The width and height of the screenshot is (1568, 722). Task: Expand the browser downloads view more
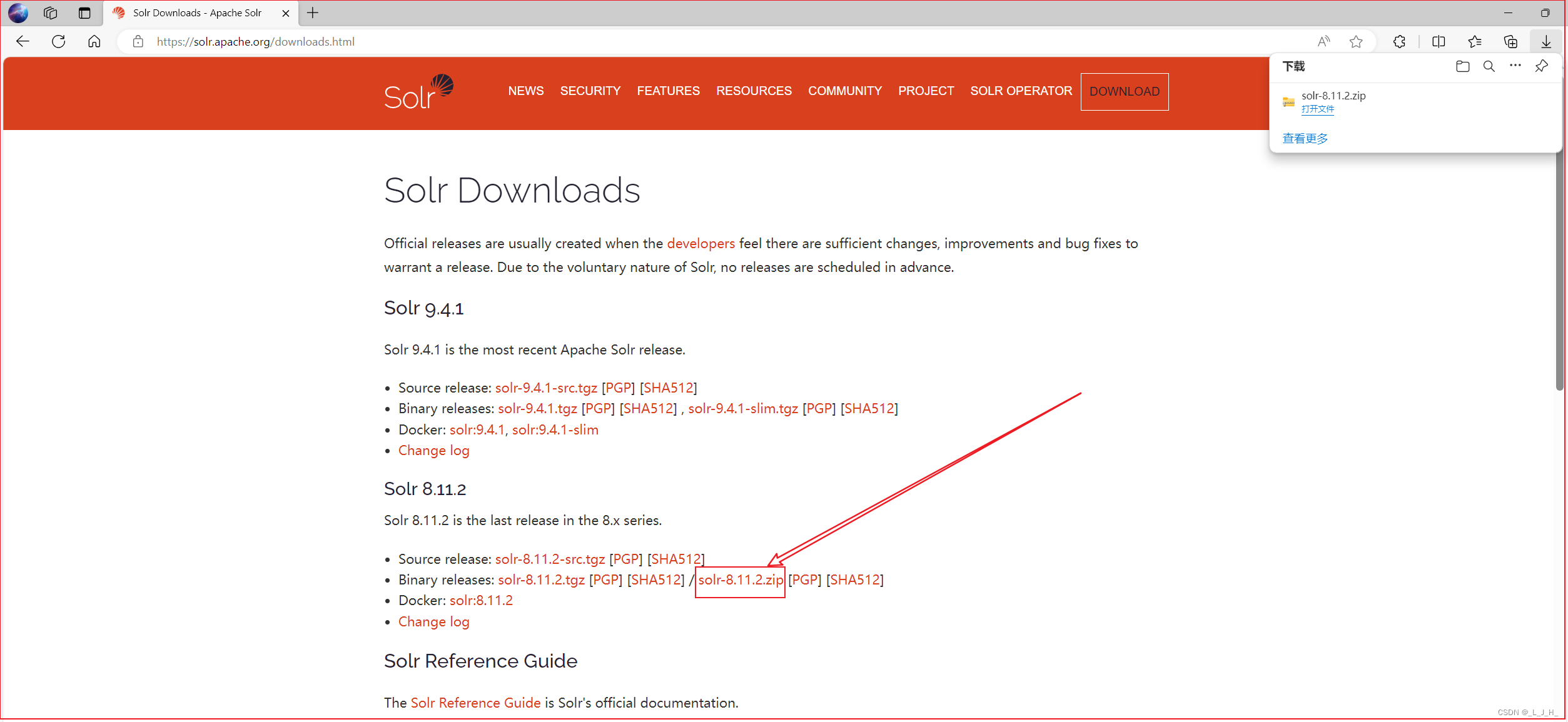1306,139
